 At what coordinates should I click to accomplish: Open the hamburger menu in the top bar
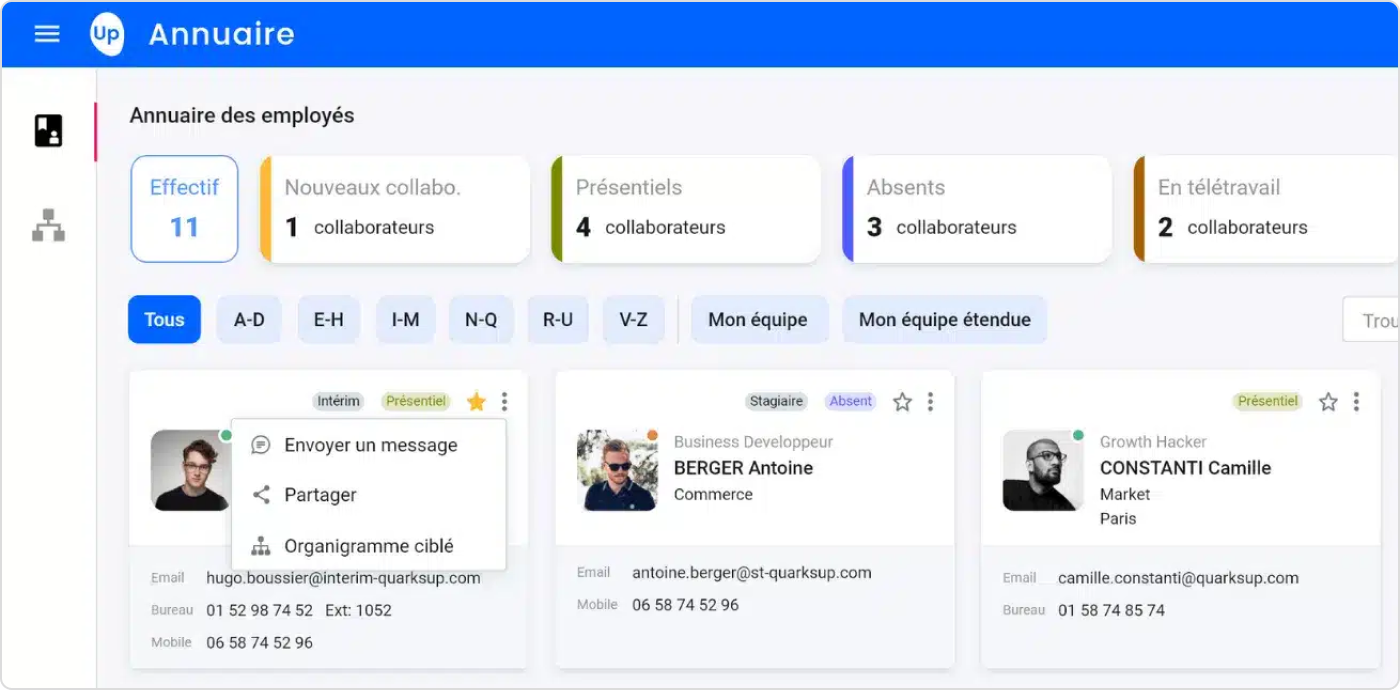[x=46, y=33]
